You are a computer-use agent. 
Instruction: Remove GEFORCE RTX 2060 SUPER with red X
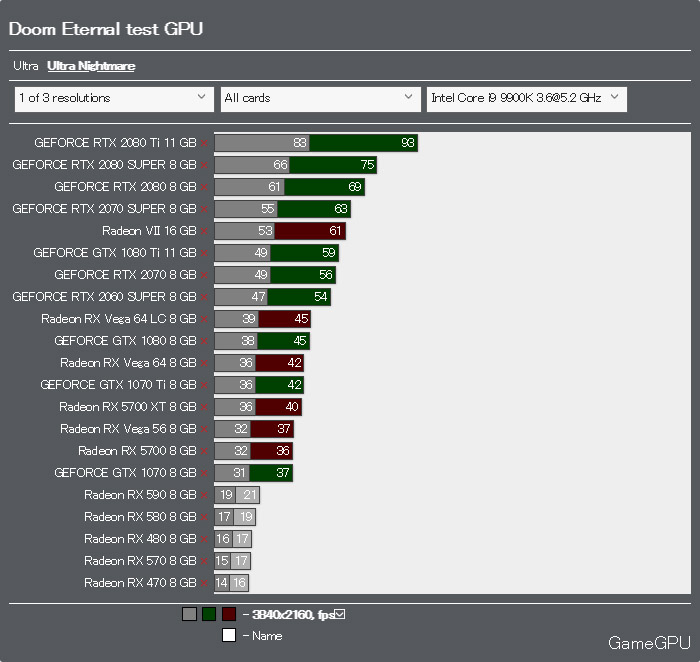[204, 297]
